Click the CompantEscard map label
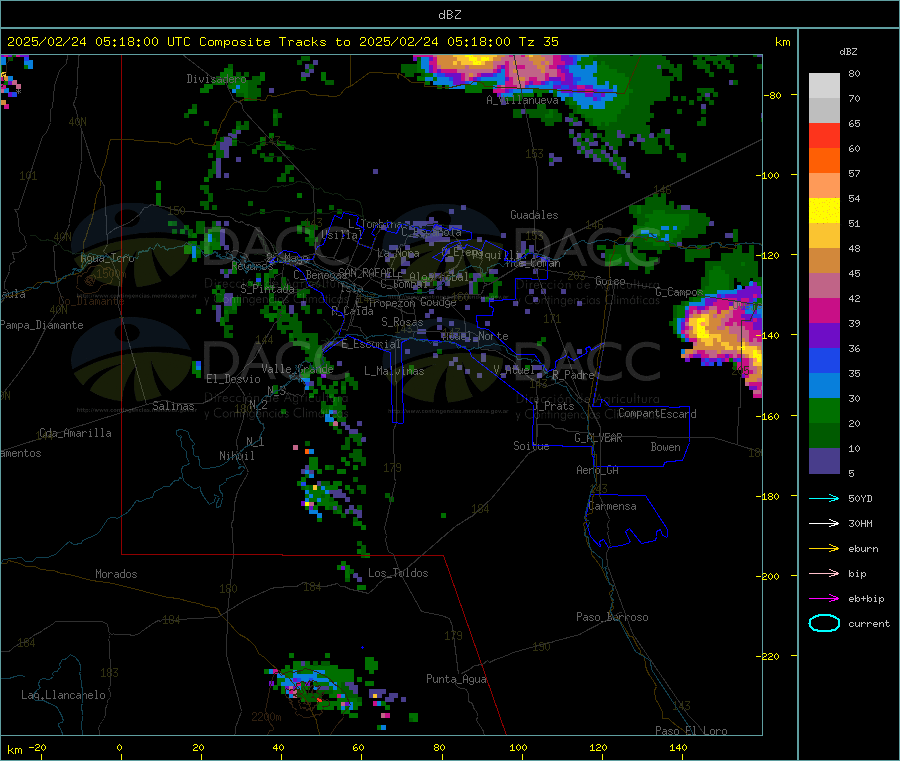The image size is (900, 761). 657,414
